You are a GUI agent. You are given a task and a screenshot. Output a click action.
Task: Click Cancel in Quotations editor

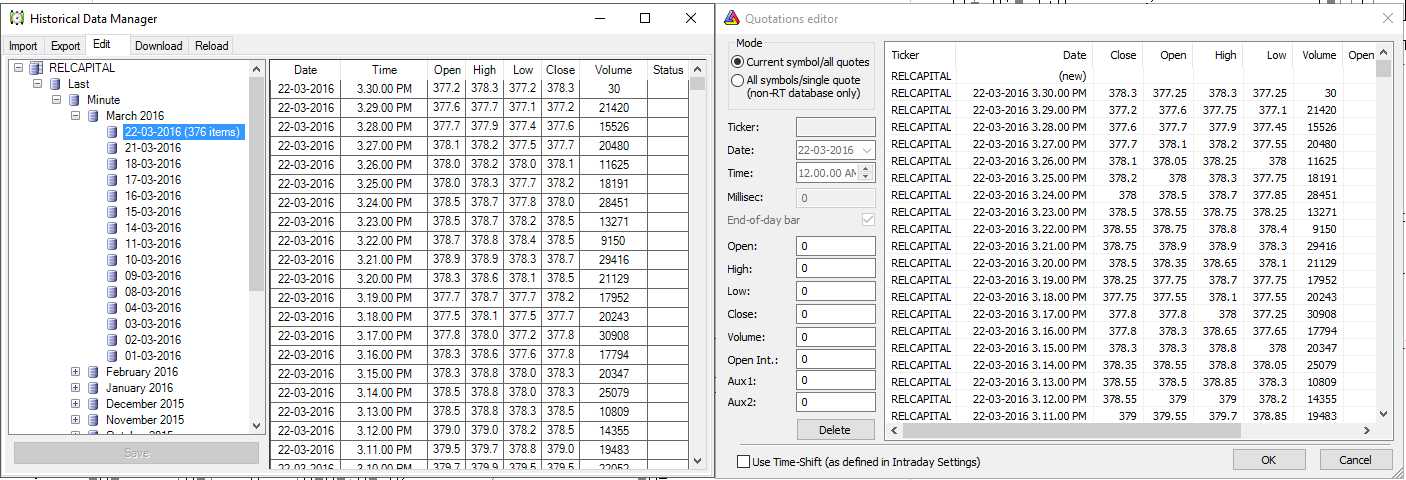point(1355,460)
